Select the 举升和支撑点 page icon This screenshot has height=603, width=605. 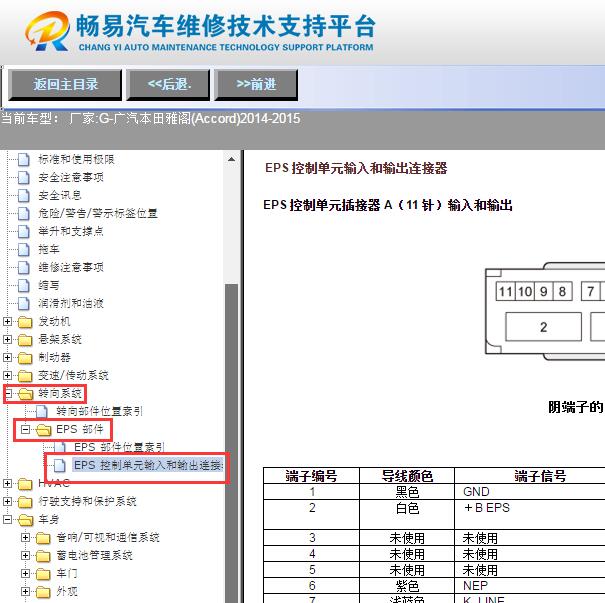(x=24, y=231)
